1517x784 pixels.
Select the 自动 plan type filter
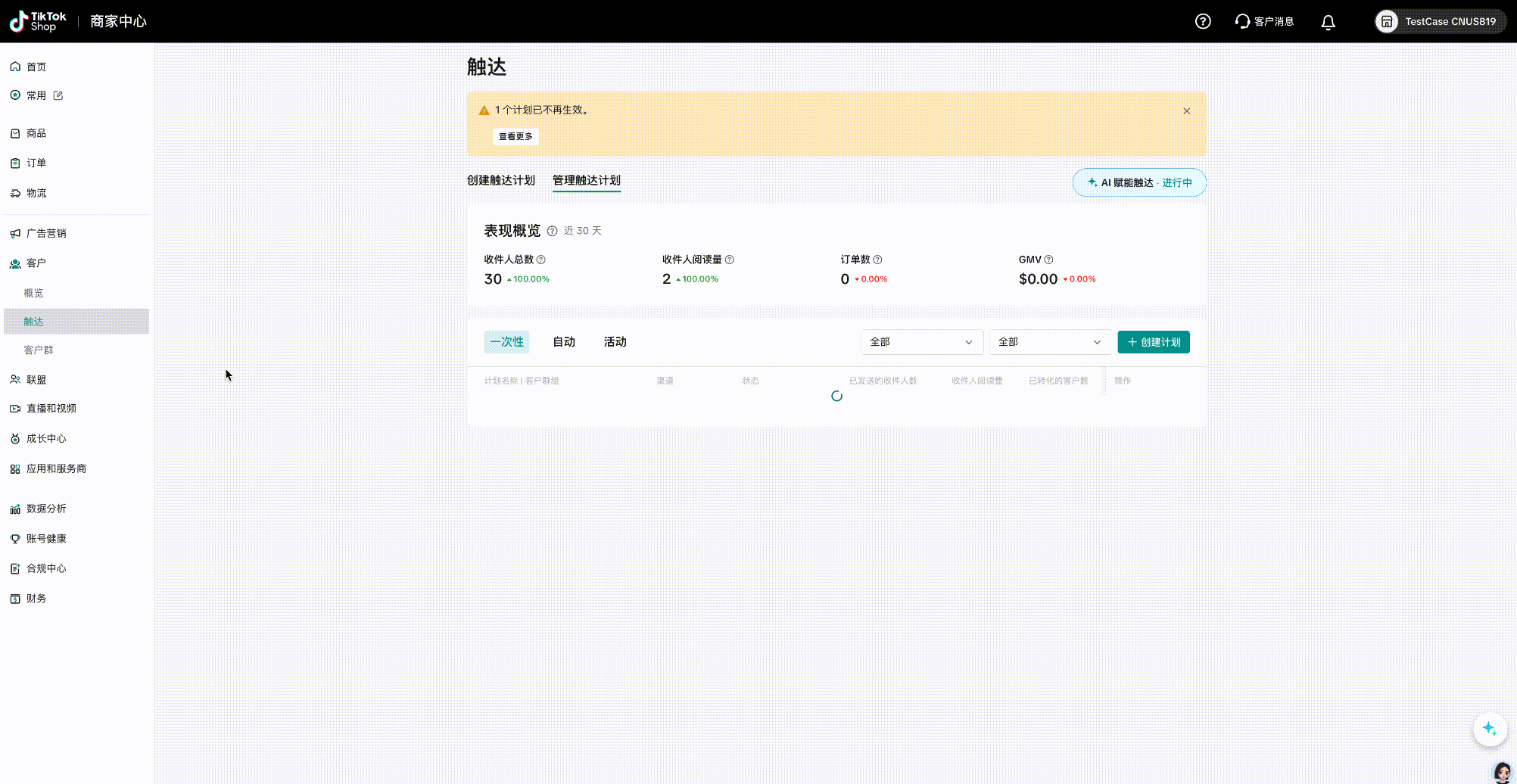pyautogui.click(x=563, y=342)
